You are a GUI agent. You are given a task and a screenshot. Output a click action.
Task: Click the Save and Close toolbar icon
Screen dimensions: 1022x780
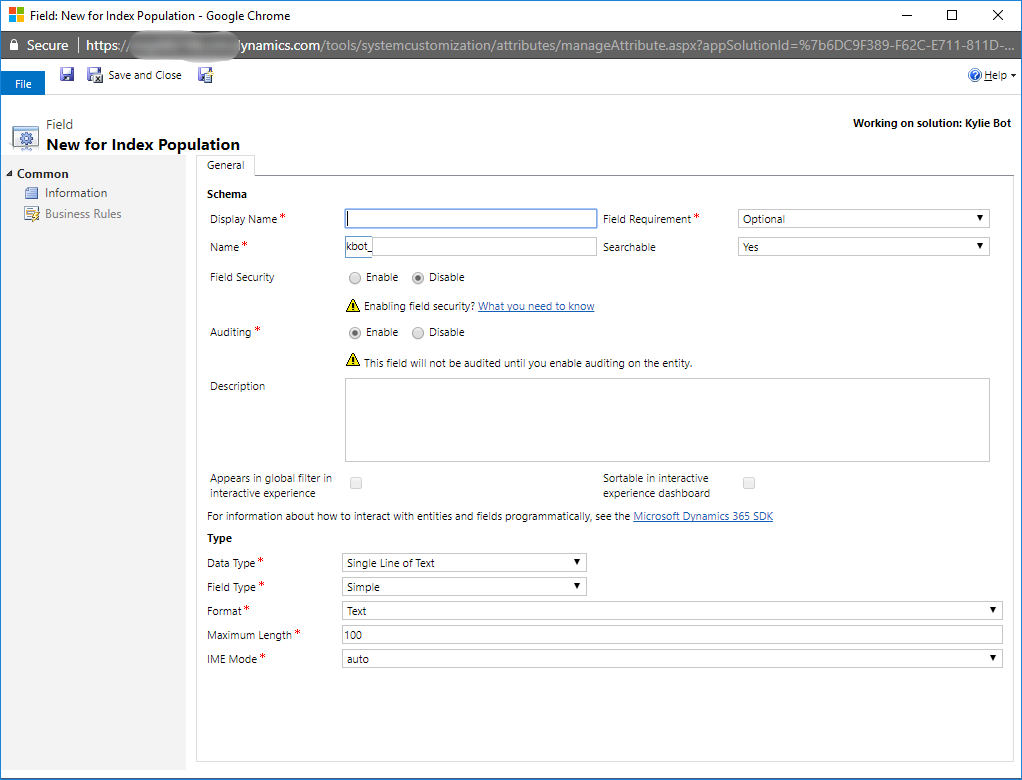[95, 75]
